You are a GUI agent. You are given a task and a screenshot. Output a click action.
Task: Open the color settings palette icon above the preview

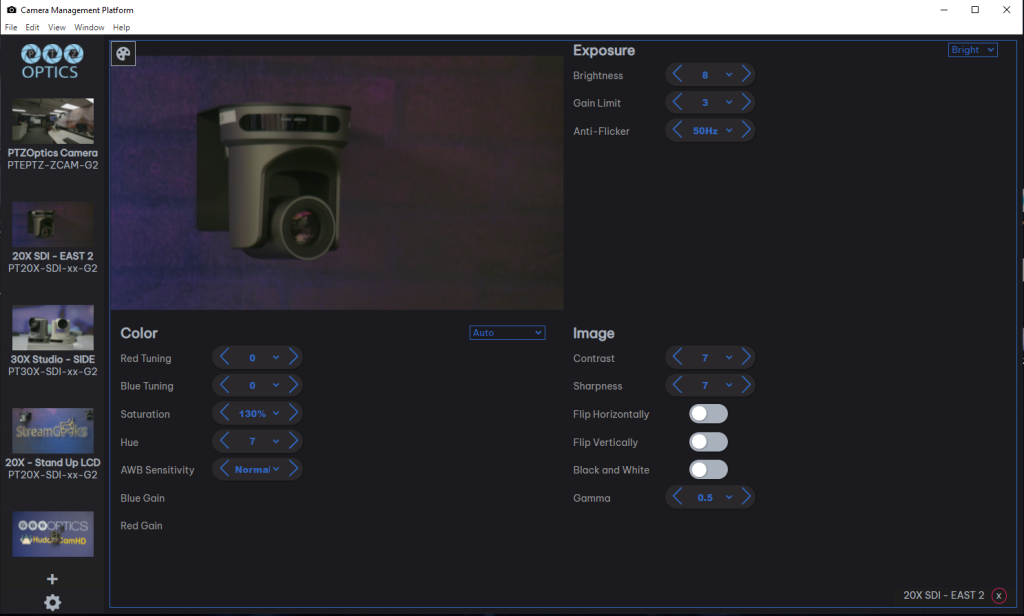coord(123,52)
